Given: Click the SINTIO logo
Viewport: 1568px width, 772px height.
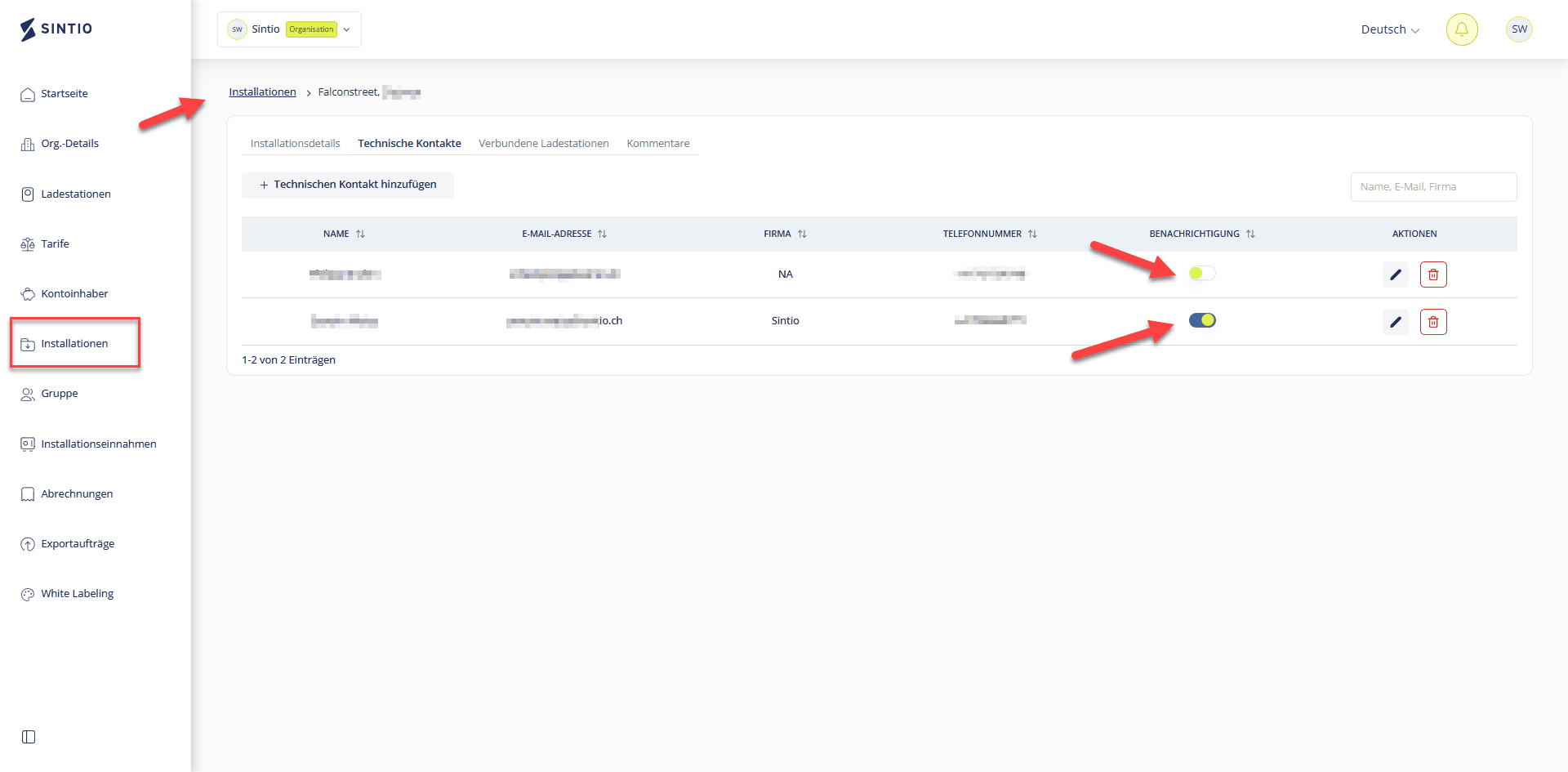Looking at the screenshot, I should [56, 29].
